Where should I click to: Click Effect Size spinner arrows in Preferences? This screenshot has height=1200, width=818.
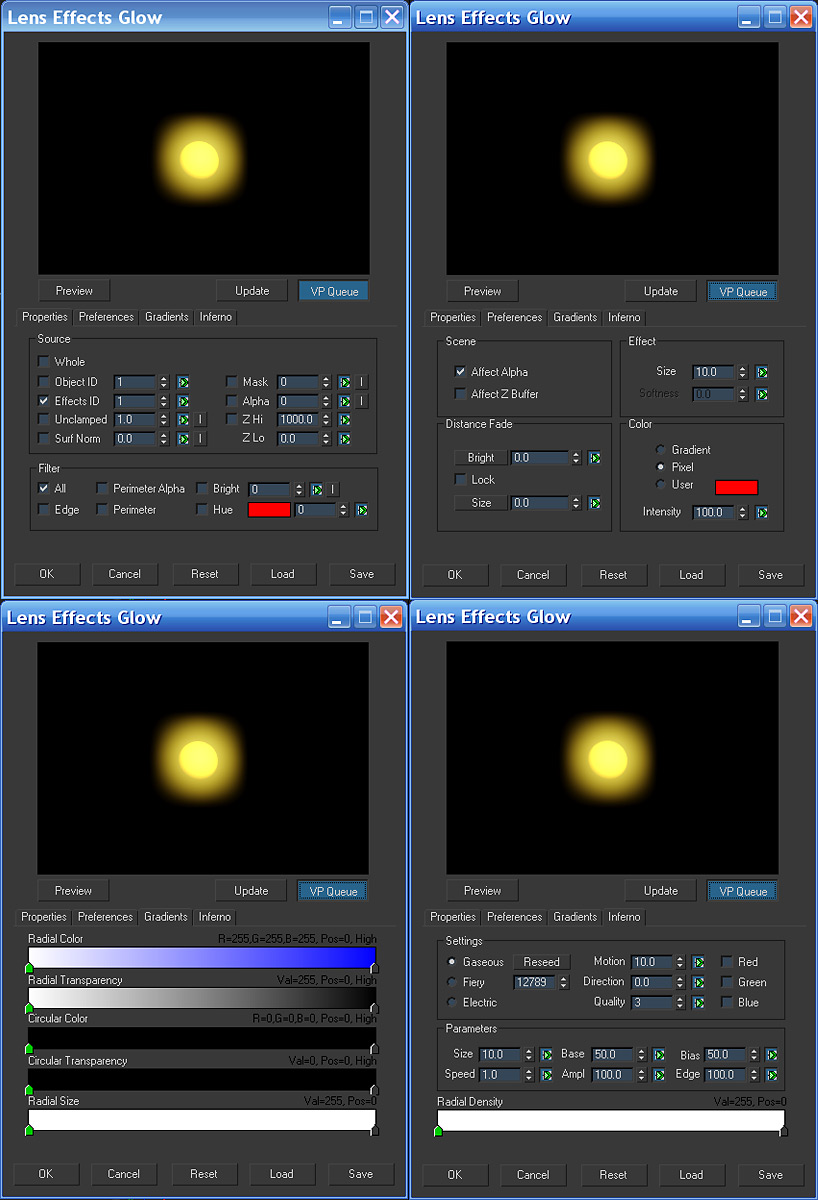743,372
